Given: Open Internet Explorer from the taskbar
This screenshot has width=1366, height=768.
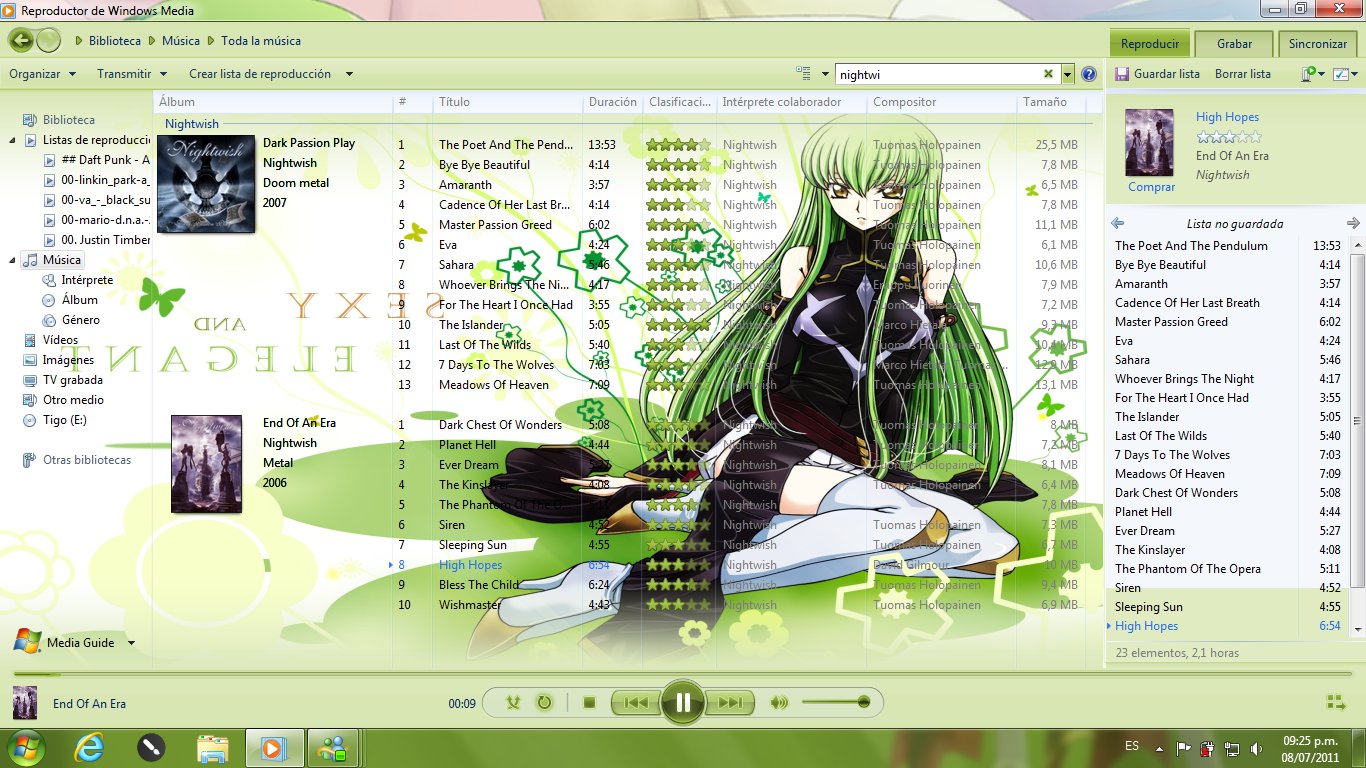Looking at the screenshot, I should pyautogui.click(x=88, y=747).
